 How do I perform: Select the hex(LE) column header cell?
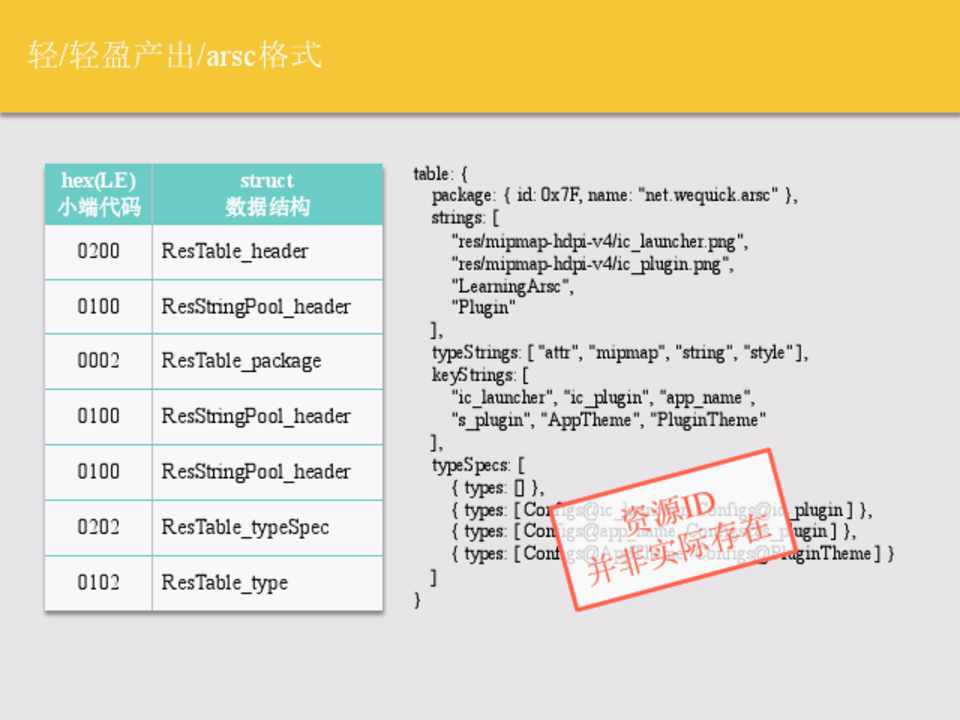click(x=98, y=194)
